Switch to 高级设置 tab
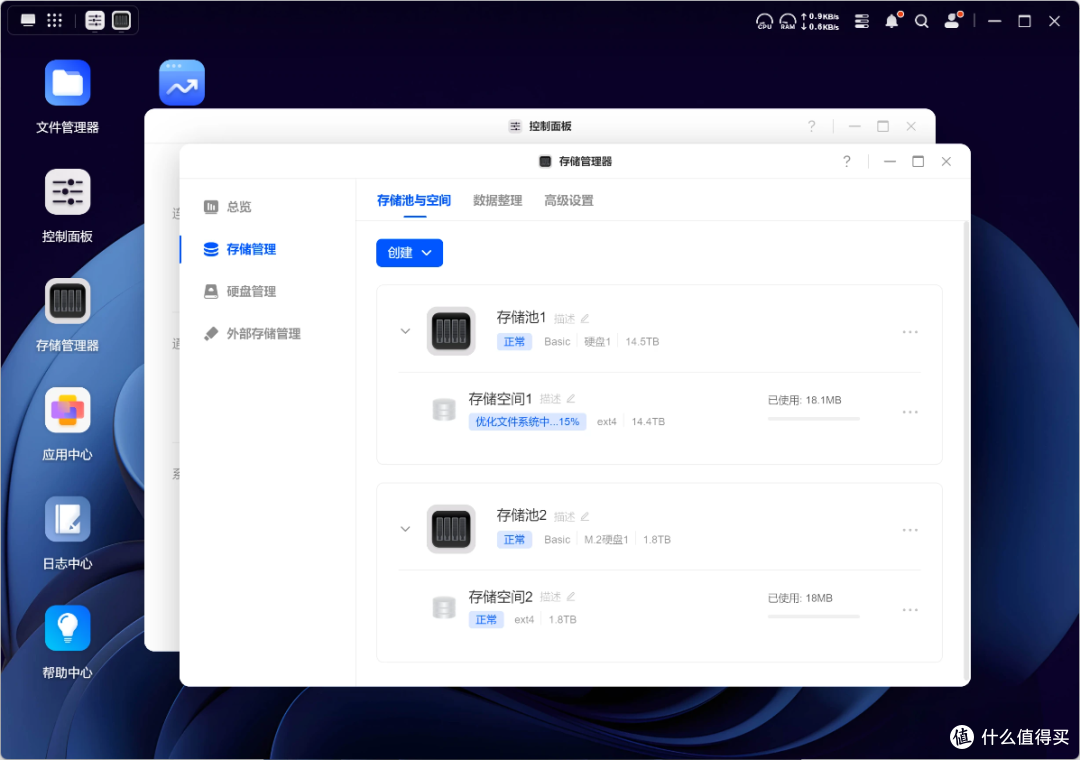This screenshot has height=760, width=1080. [x=569, y=201]
